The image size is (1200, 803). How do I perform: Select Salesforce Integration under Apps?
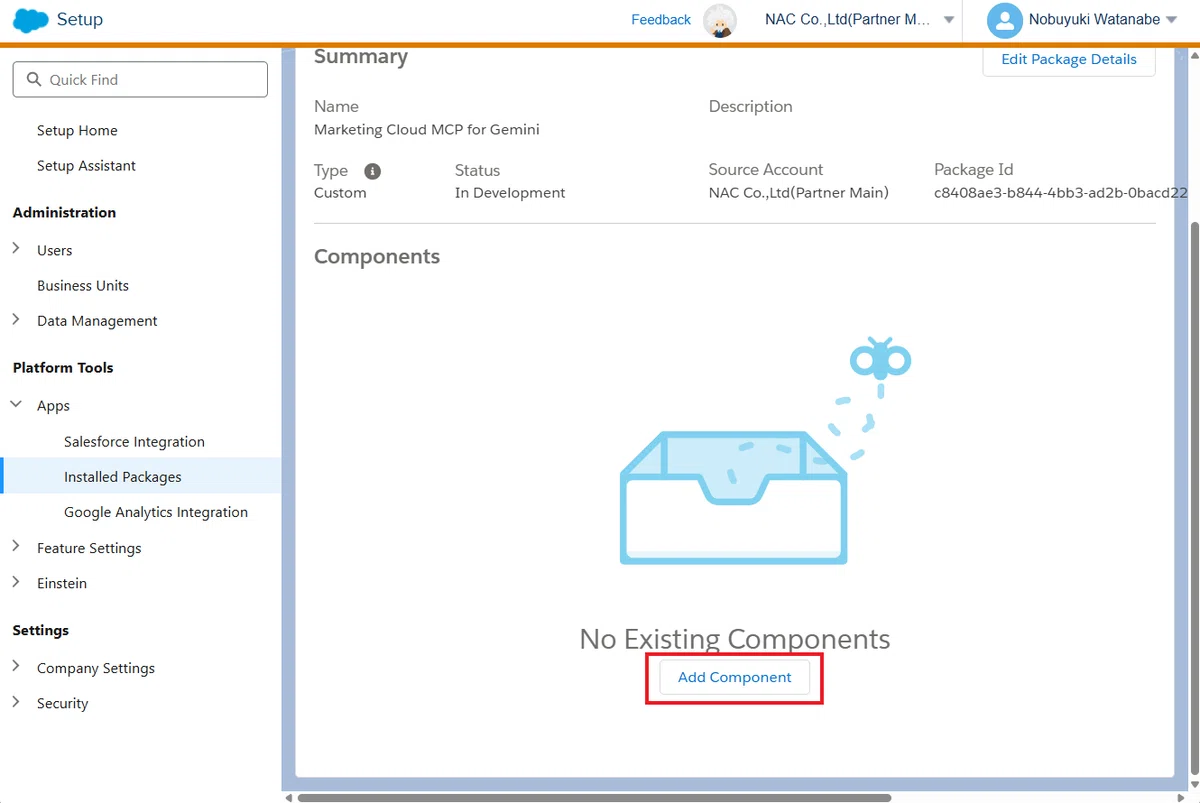click(x=134, y=442)
